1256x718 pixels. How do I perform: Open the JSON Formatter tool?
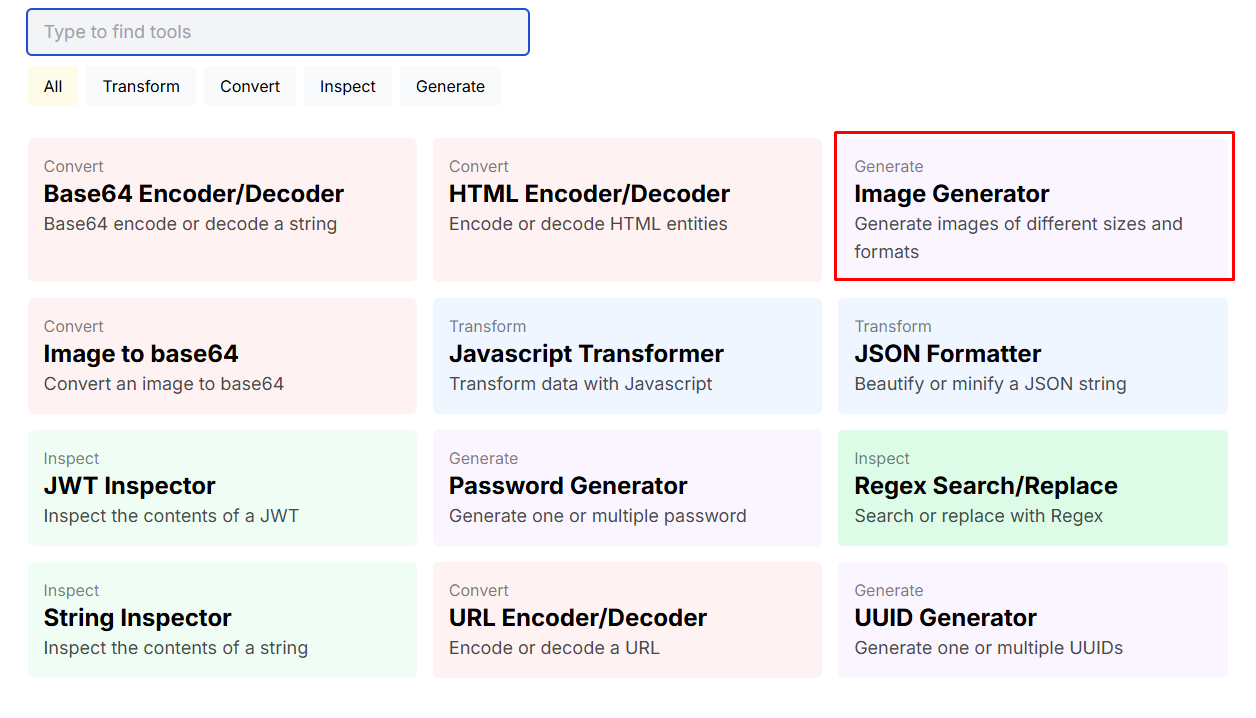(x=1034, y=356)
